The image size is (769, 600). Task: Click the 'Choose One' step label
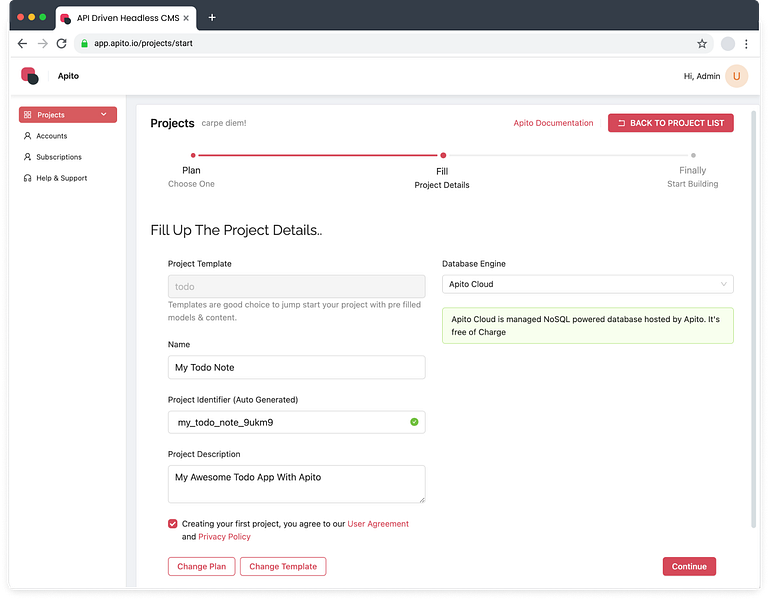tap(191, 184)
